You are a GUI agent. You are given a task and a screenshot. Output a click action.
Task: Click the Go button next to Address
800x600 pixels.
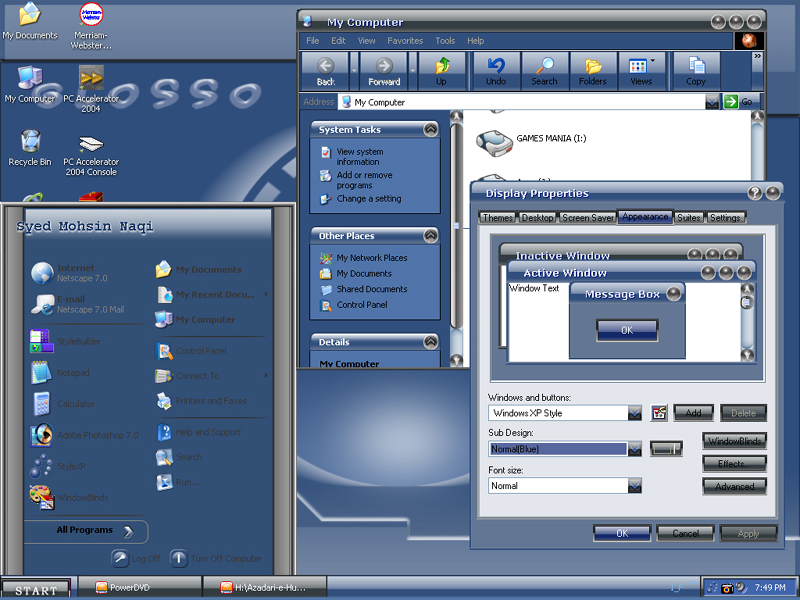point(740,102)
